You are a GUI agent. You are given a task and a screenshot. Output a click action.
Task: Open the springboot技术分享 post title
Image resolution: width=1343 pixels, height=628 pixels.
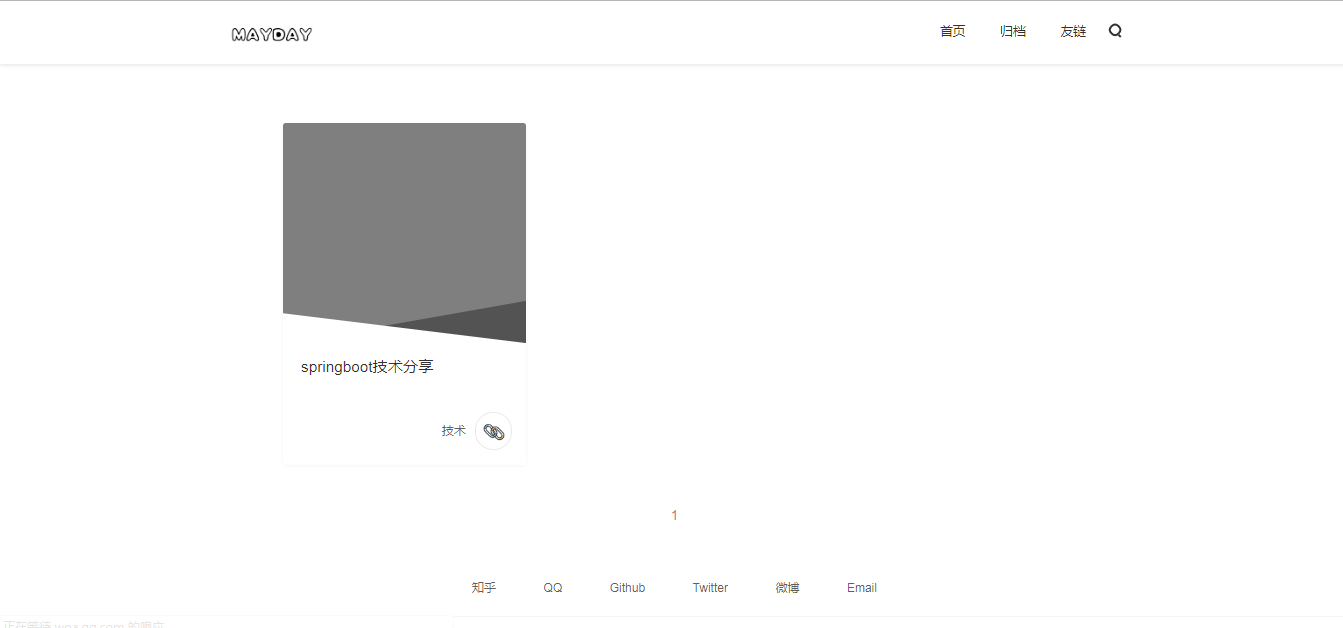(367, 367)
